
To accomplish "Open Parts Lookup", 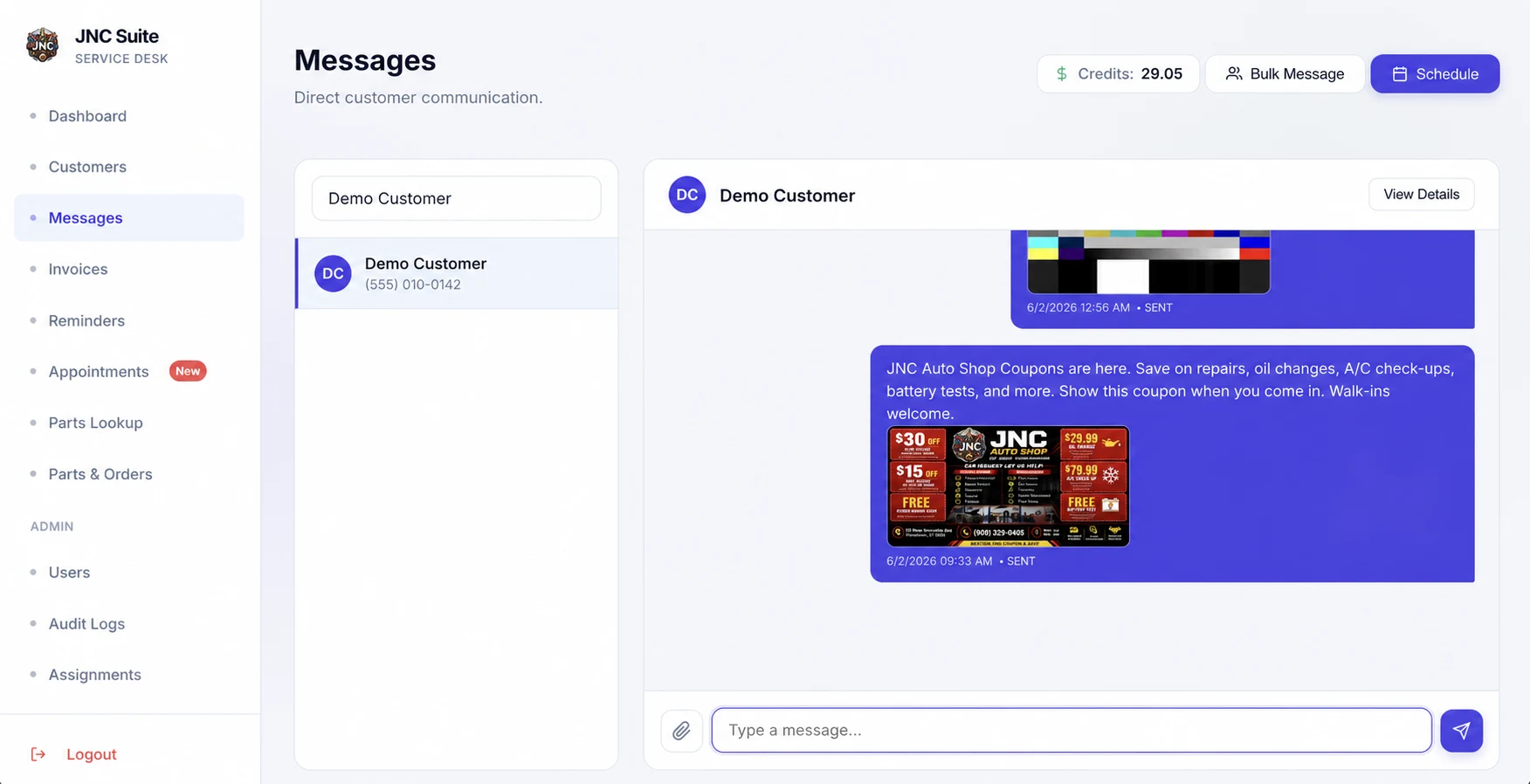I will tap(95, 423).
